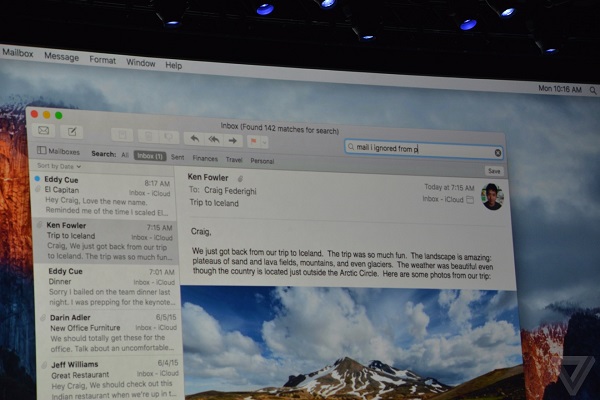The width and height of the screenshot is (600, 400).
Task: Select the Sent search scope tab
Action: [177, 157]
